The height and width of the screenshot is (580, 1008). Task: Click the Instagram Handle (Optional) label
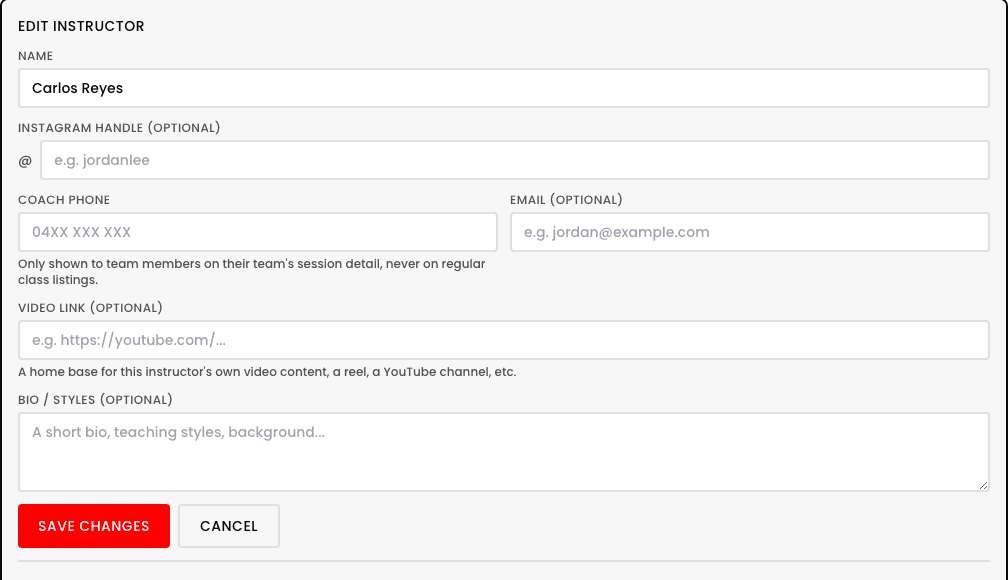point(119,128)
